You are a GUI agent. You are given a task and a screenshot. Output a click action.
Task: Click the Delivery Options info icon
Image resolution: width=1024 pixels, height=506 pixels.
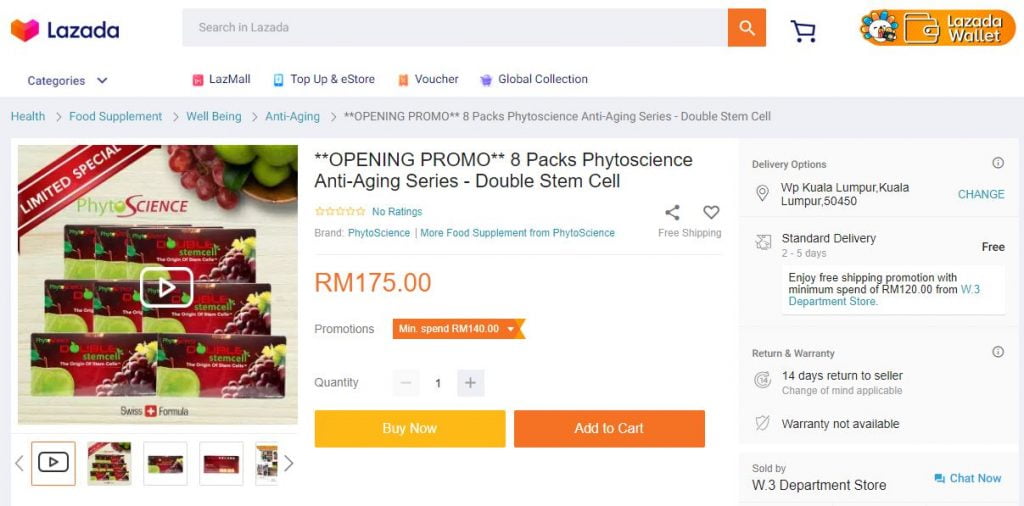pos(997,163)
